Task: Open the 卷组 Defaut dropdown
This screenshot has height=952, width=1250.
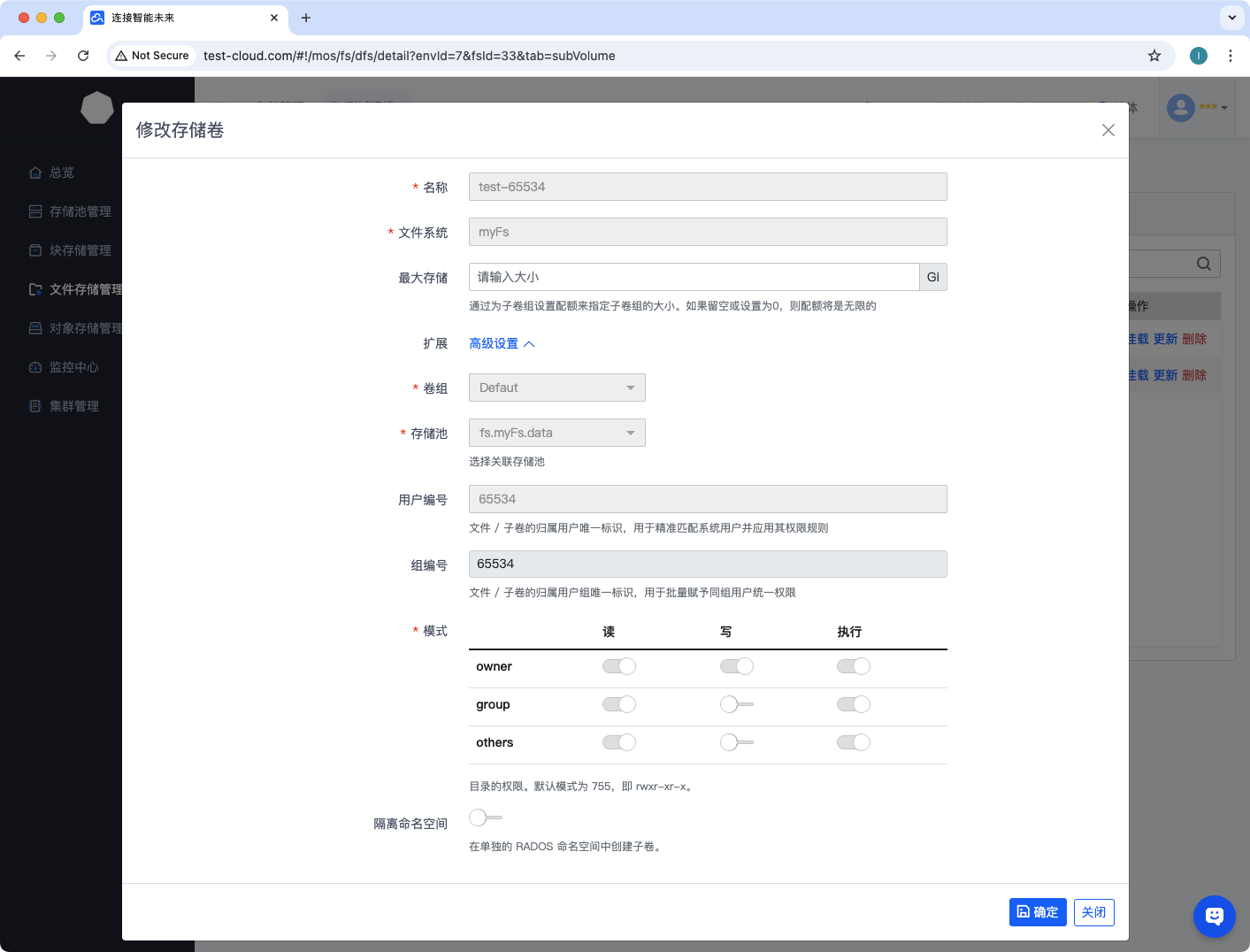Action: [556, 388]
